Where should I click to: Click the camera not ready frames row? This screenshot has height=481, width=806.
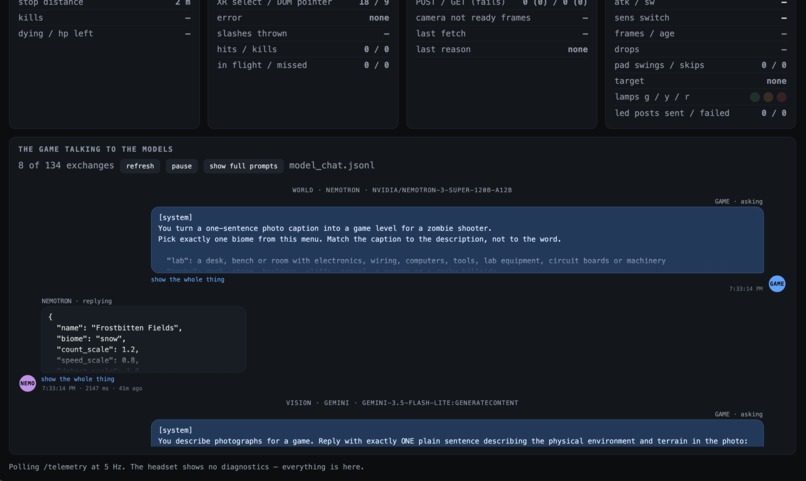[502, 17]
